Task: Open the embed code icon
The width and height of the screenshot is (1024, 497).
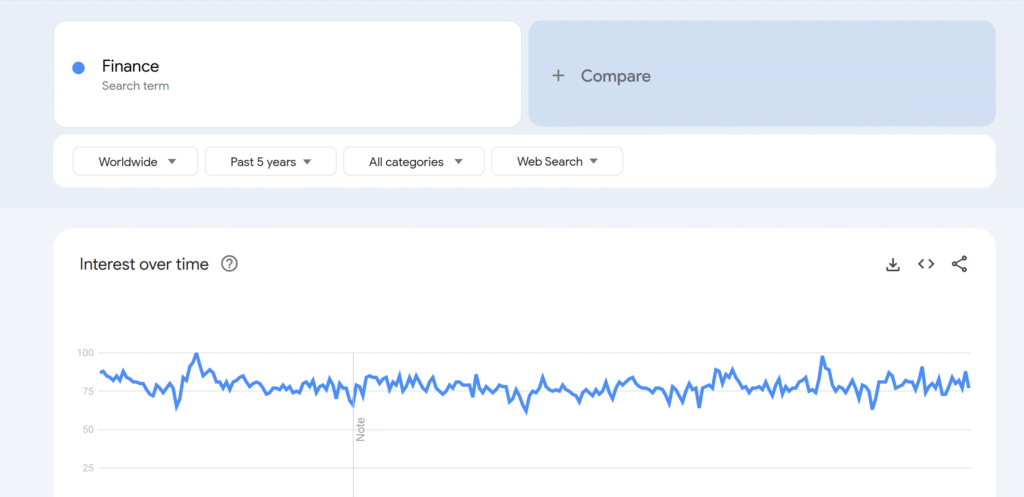Action: [x=926, y=264]
